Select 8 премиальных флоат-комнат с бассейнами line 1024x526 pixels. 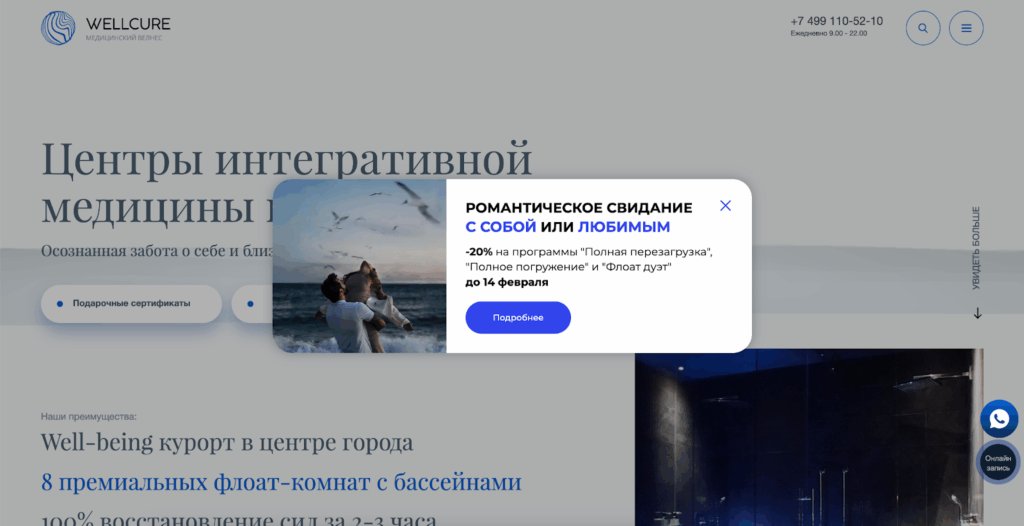click(281, 482)
